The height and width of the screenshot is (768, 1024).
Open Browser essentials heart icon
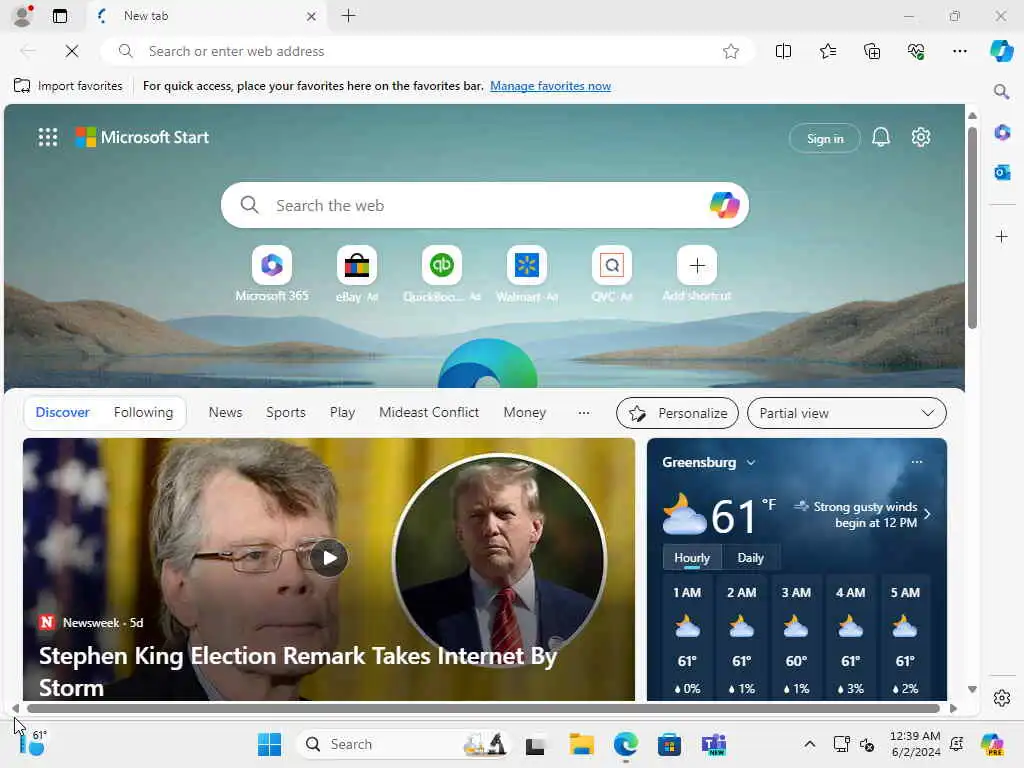[x=916, y=51]
